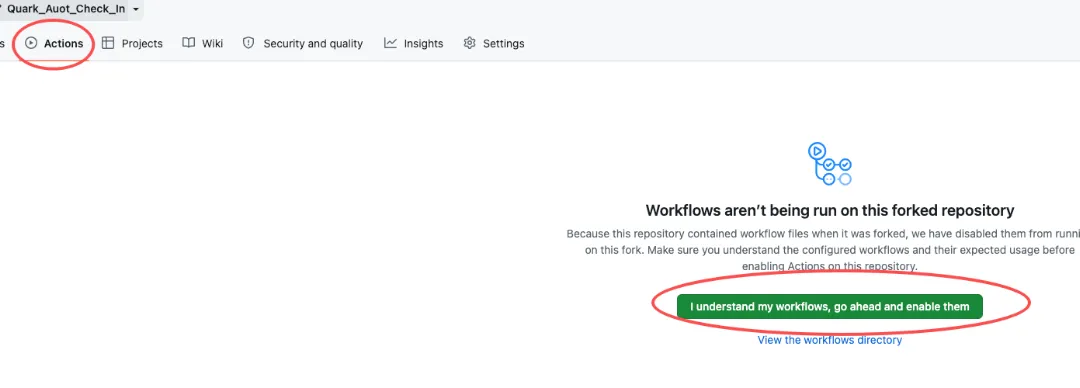Go to Security and quality tab
The height and width of the screenshot is (388, 1080).
coord(302,43)
